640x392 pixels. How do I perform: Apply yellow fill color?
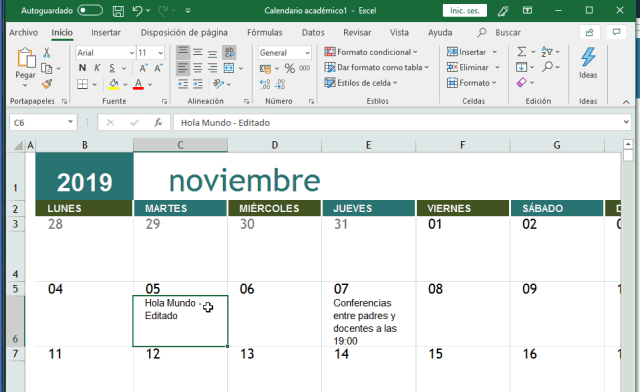click(114, 84)
